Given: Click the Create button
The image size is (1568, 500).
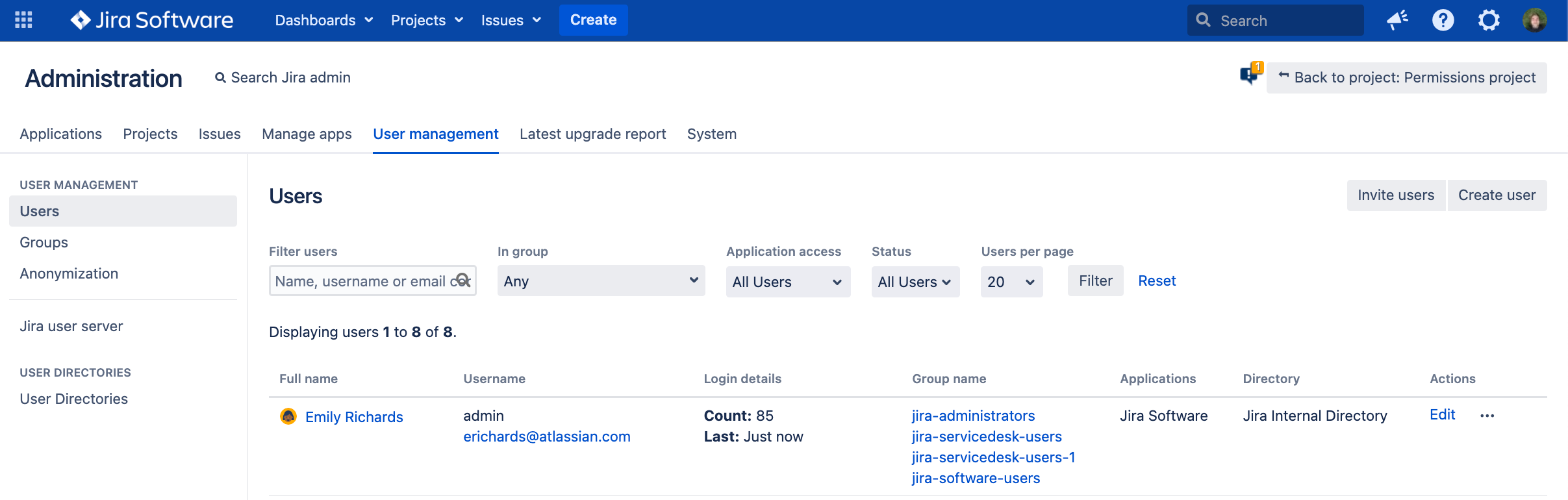Looking at the screenshot, I should pos(593,20).
